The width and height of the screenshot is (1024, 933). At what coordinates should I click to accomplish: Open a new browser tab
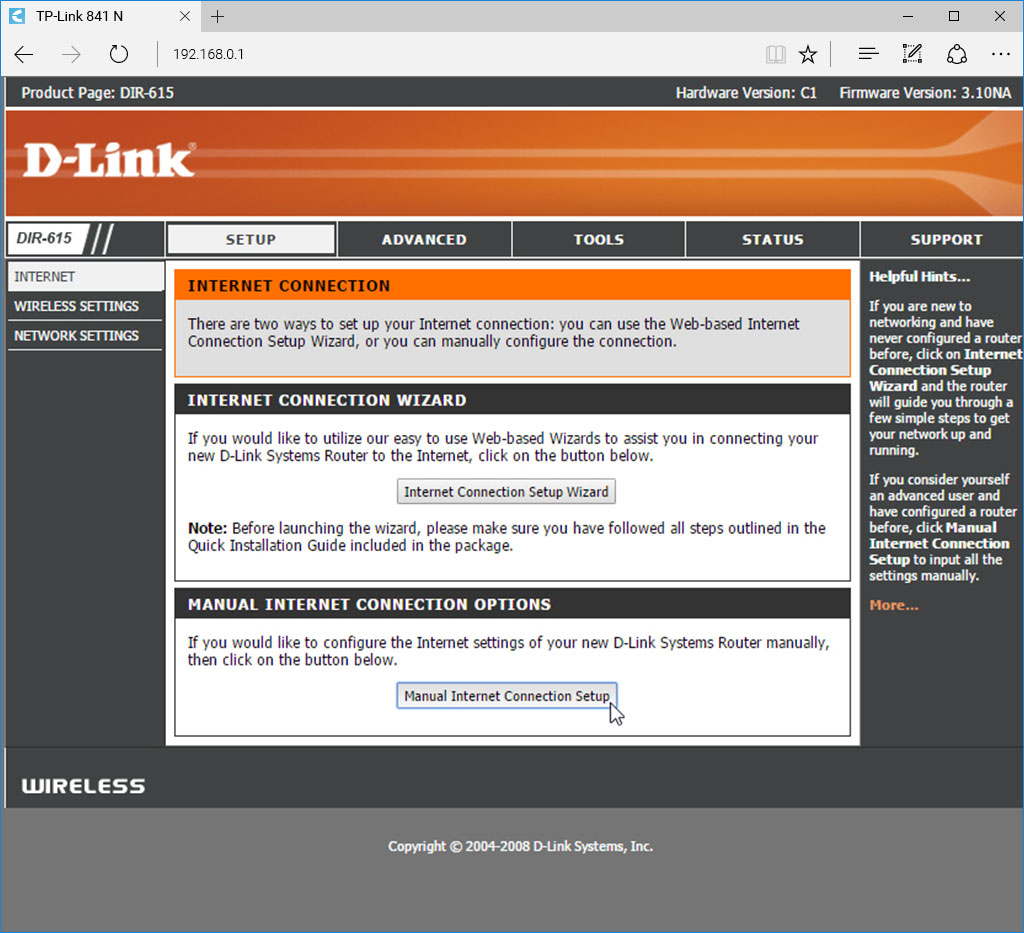tap(217, 16)
